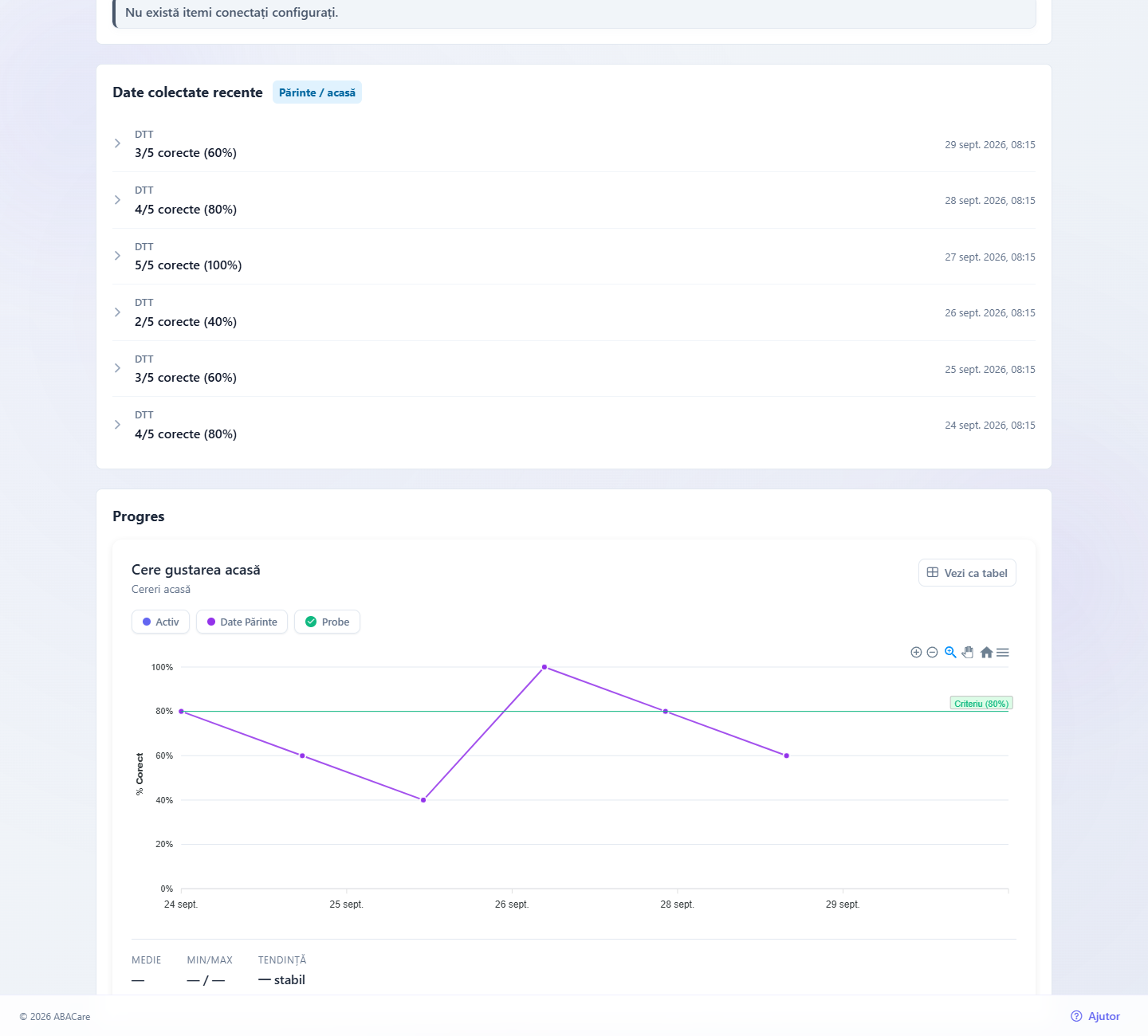Image resolution: width=1148 pixels, height=1036 pixels.
Task: Click the help question mark icon
Action: tap(1076, 1016)
